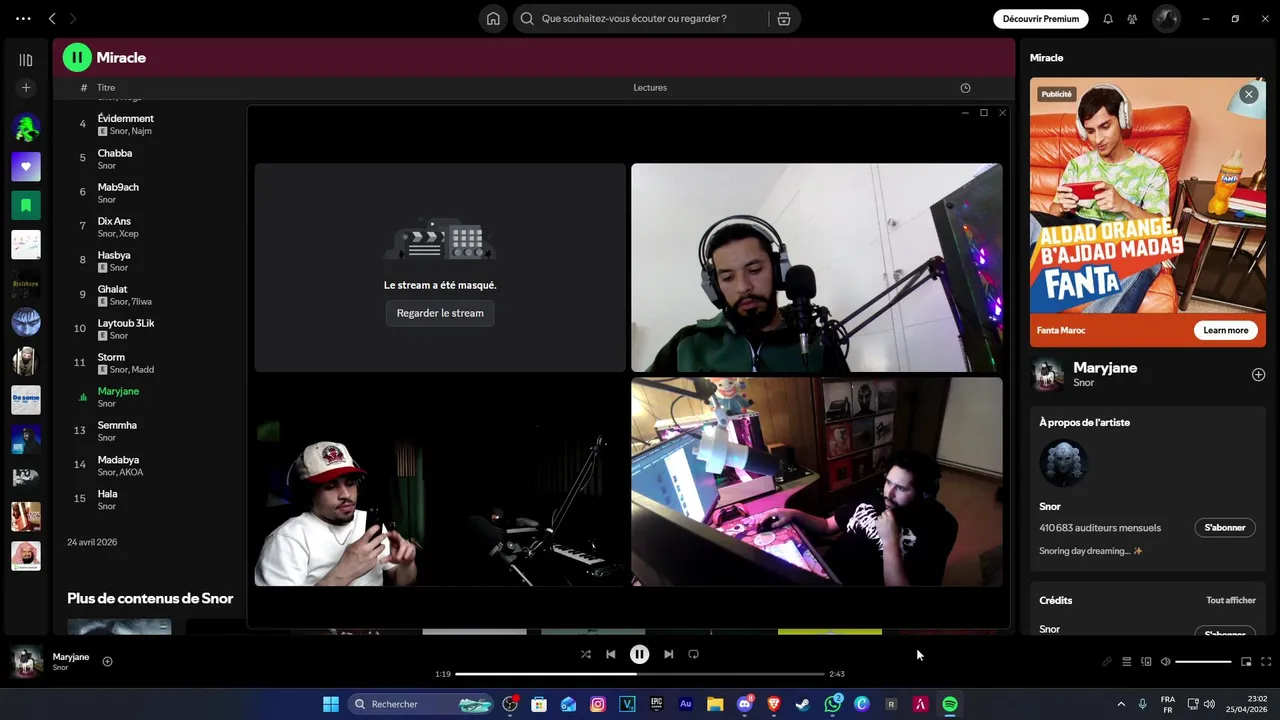Image resolution: width=1280 pixels, height=720 pixels.
Task: Open Snor artist avatar in the about card
Action: point(1064,463)
